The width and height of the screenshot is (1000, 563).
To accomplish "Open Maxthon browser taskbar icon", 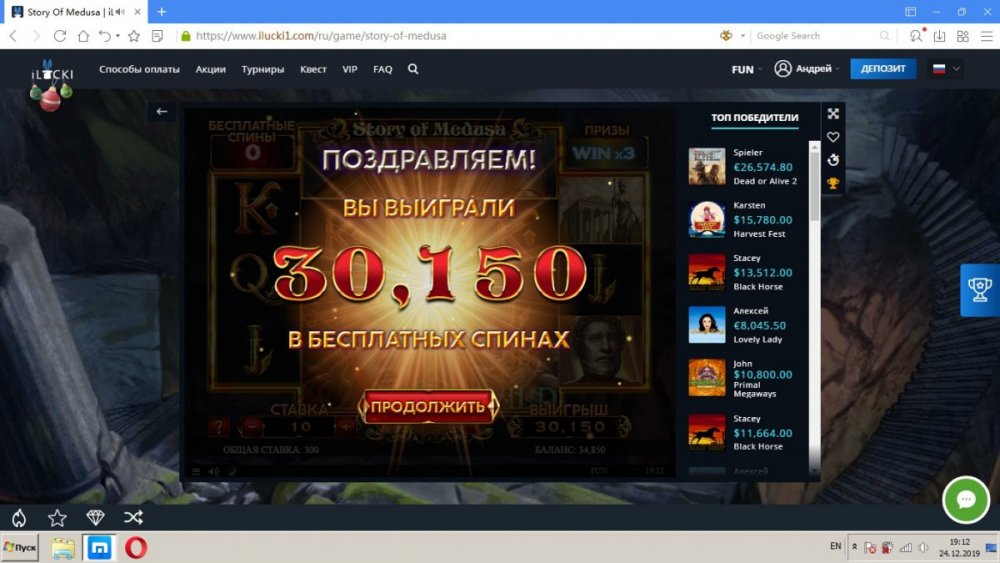I will pos(99,548).
